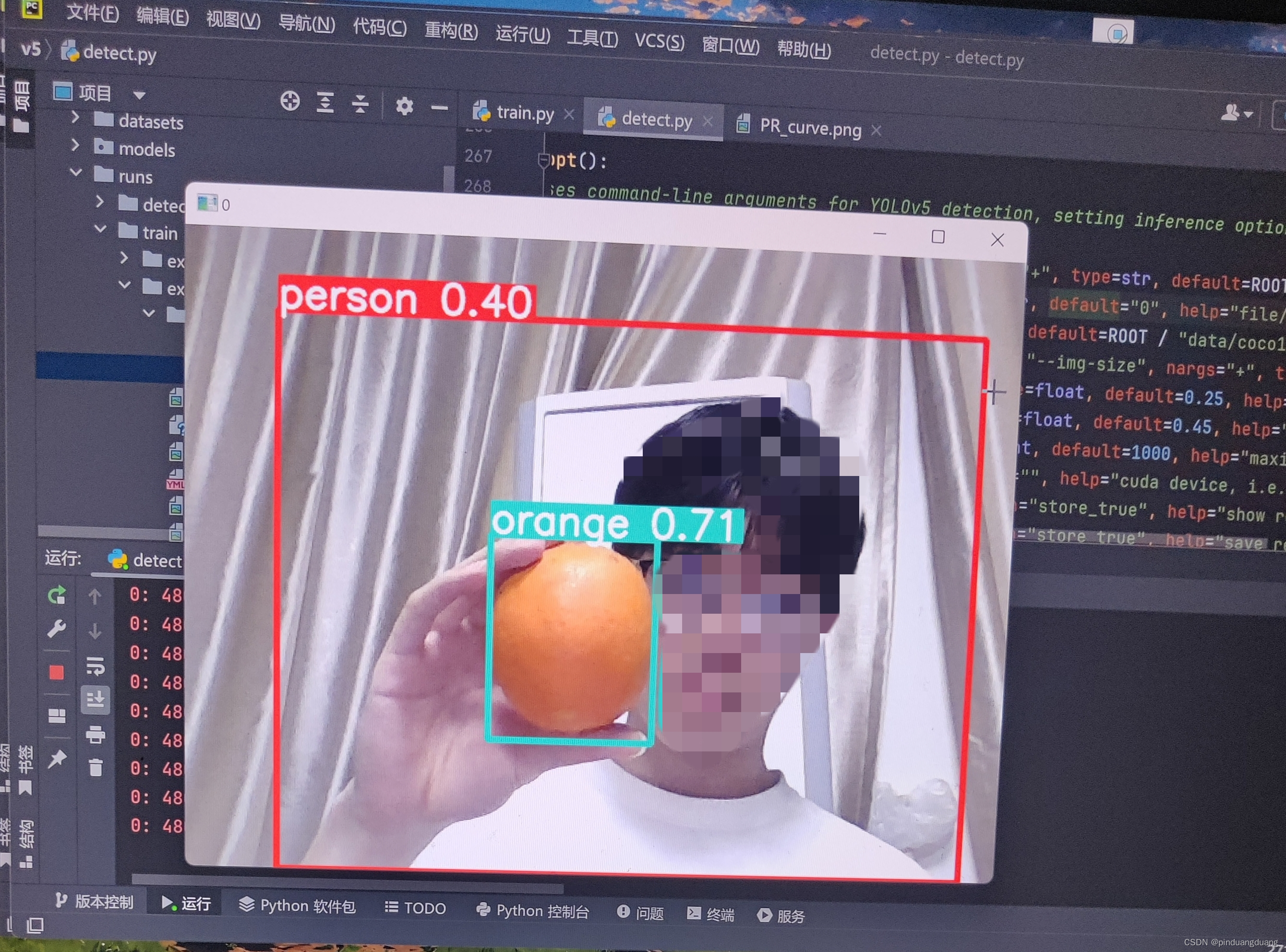
Task: Click the trash Clear All icon
Action: point(96,768)
